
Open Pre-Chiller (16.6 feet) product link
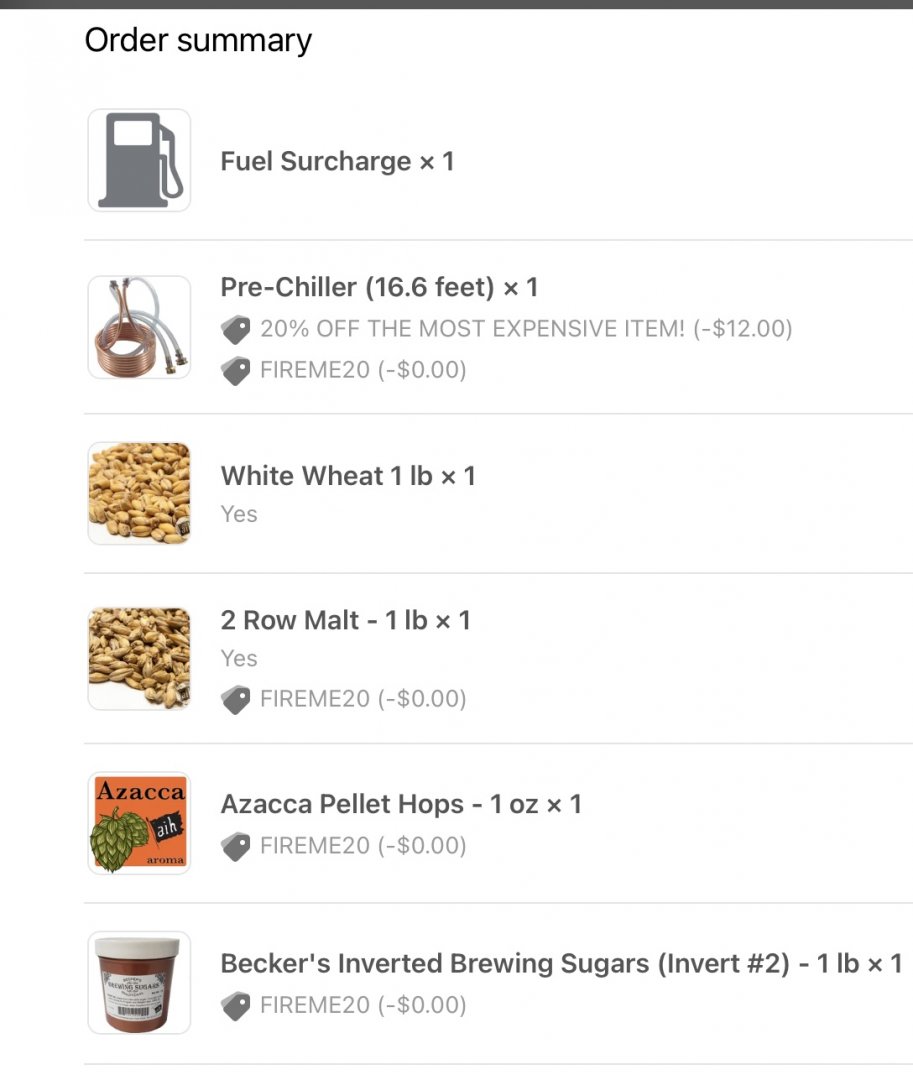click(x=379, y=288)
